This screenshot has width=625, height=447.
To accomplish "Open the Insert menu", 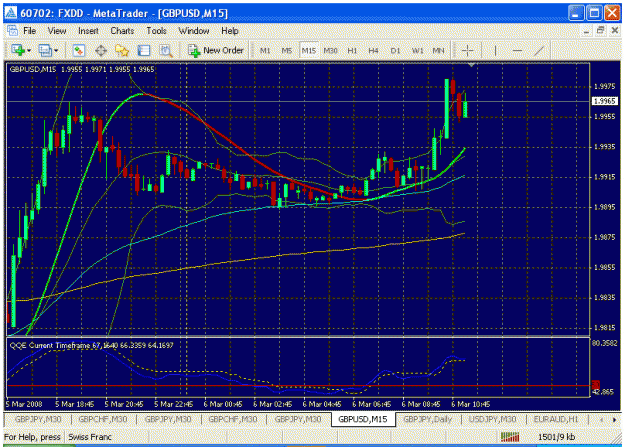I will [88, 31].
